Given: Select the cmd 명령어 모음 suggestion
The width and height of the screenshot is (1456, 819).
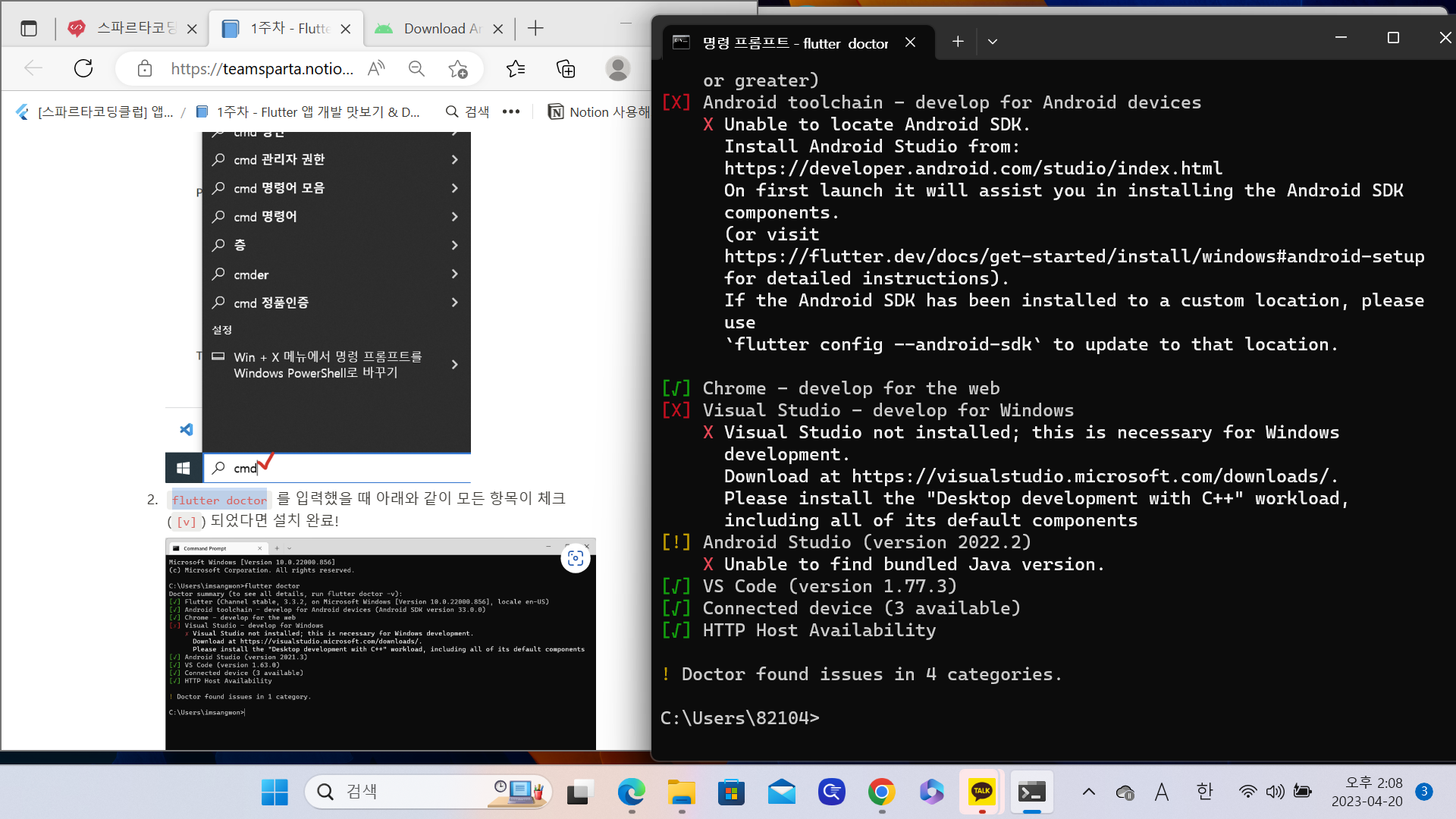Looking at the screenshot, I should pyautogui.click(x=337, y=188).
